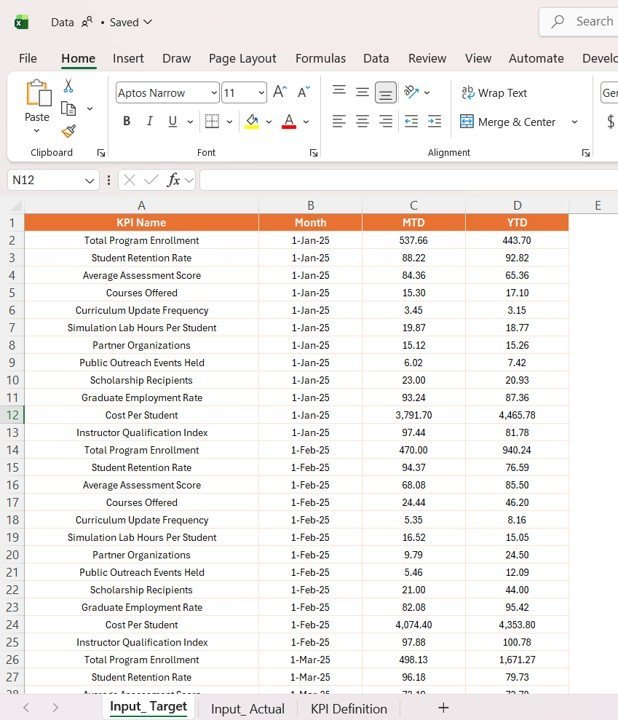Open the Formulas ribbon tab
This screenshot has height=720, width=618.
coord(320,58)
